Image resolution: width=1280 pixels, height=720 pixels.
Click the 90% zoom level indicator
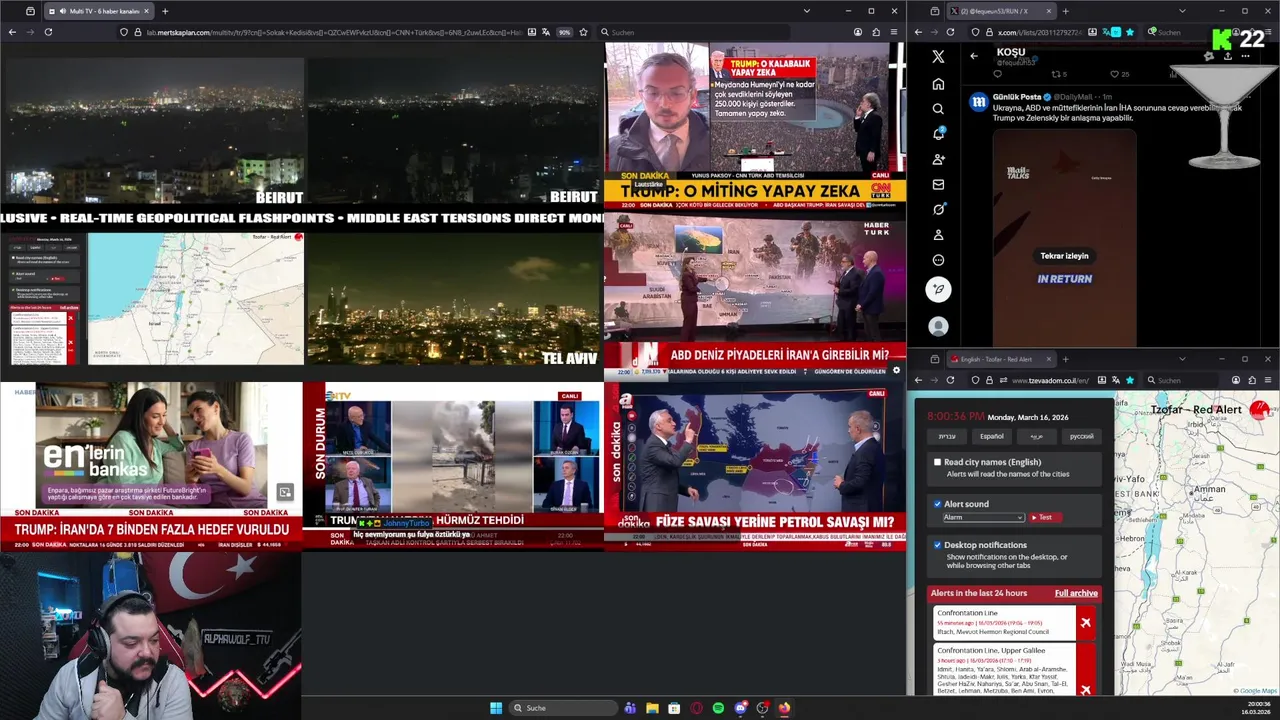pos(565,32)
